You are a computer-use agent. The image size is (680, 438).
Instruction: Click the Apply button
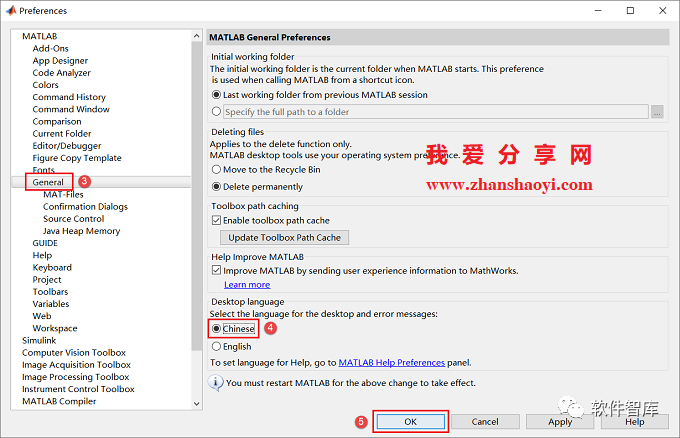(x=560, y=422)
